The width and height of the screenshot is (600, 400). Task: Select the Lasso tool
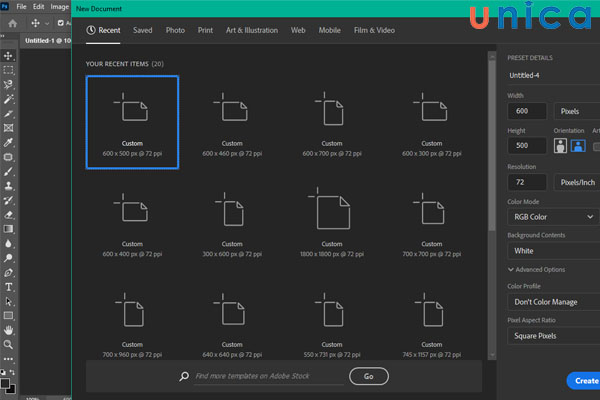point(8,85)
